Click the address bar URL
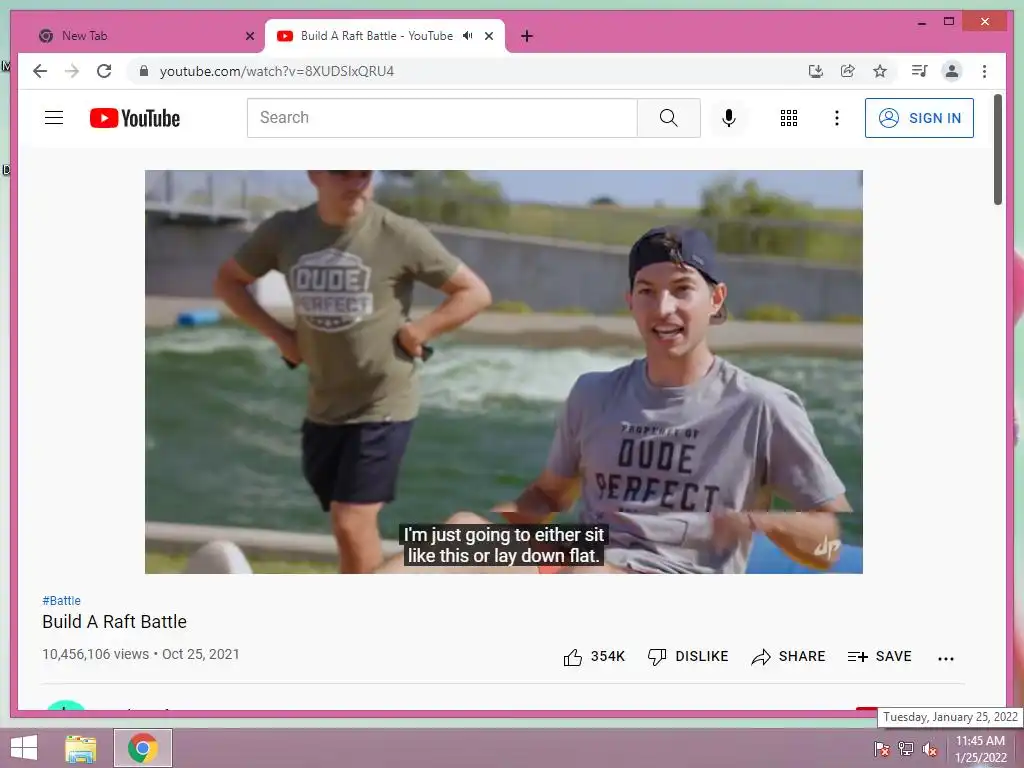 click(x=277, y=71)
